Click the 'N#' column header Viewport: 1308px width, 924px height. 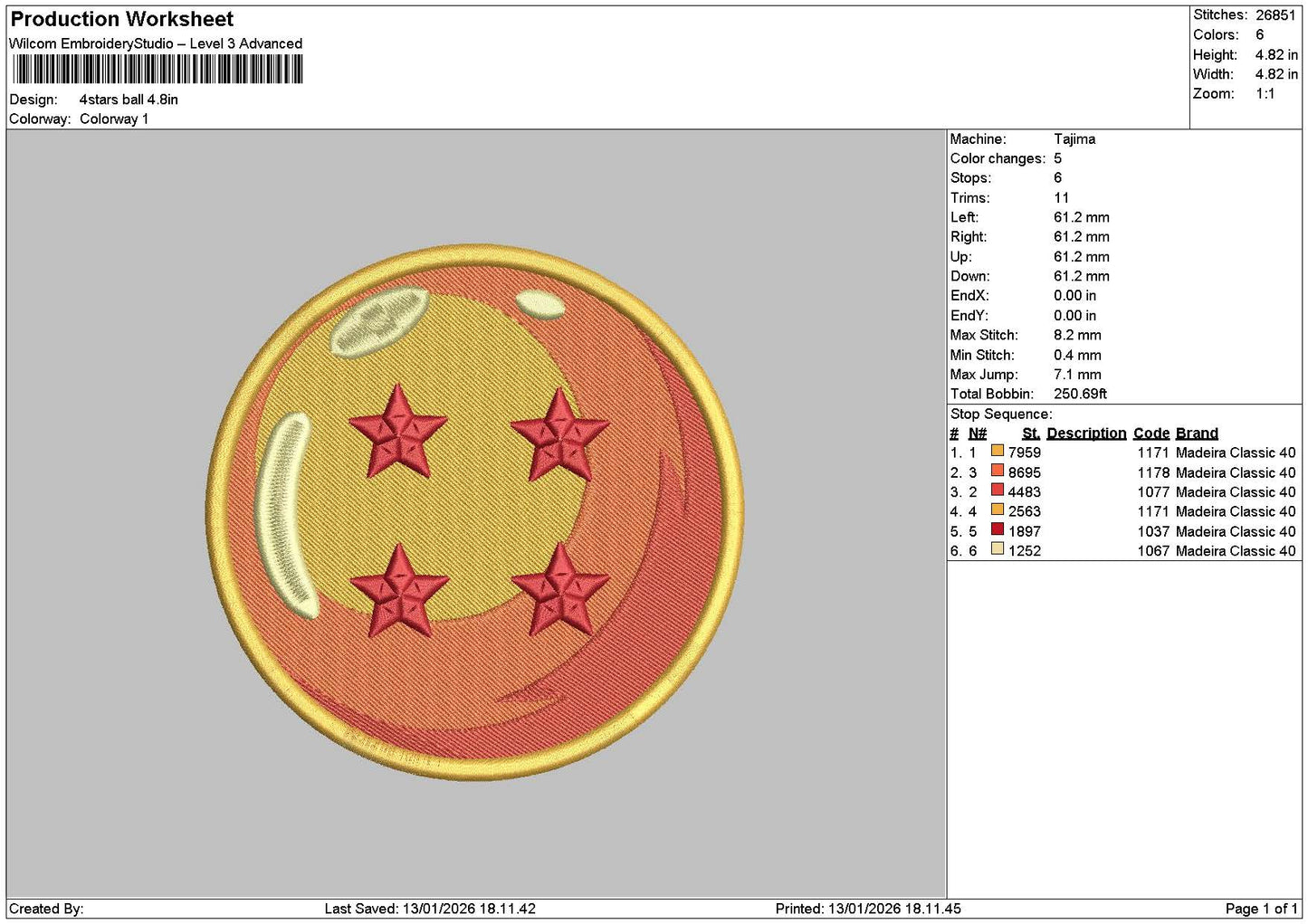[x=978, y=433]
